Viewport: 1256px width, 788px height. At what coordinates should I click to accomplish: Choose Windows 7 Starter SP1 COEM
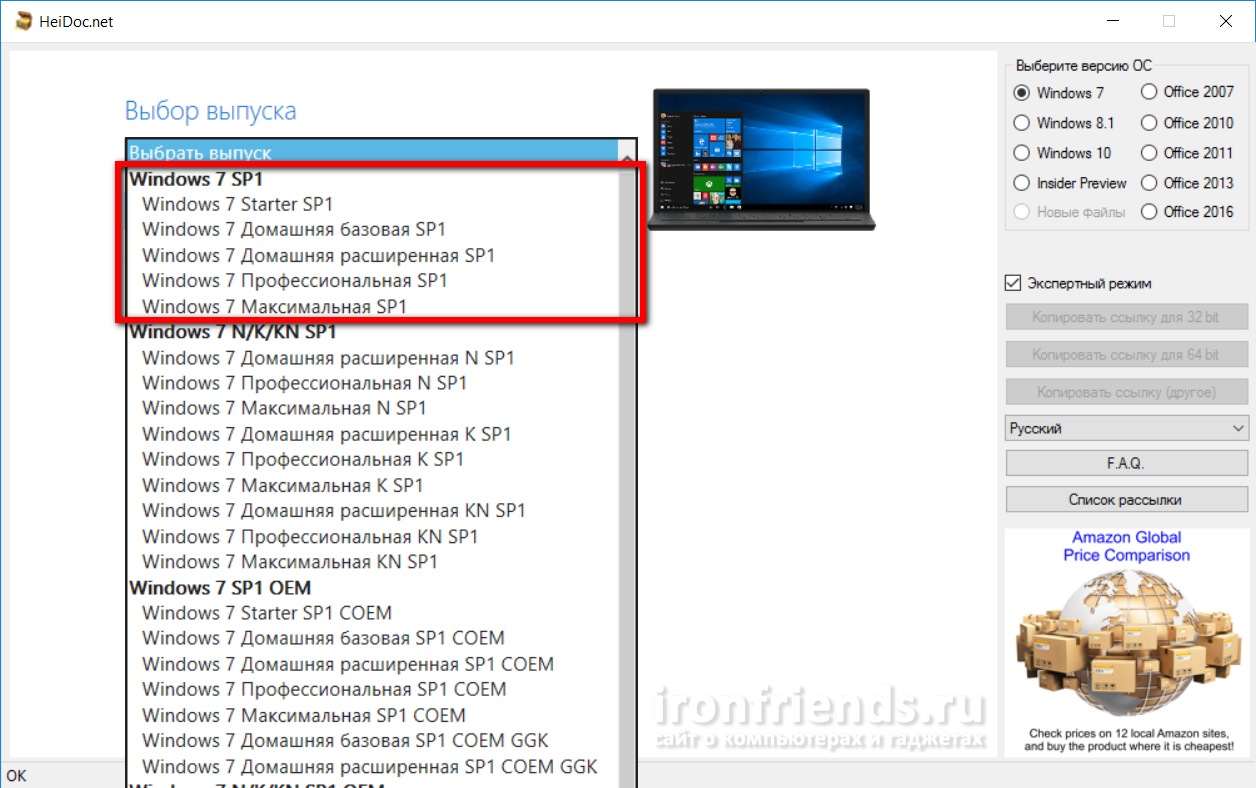(x=372, y=613)
